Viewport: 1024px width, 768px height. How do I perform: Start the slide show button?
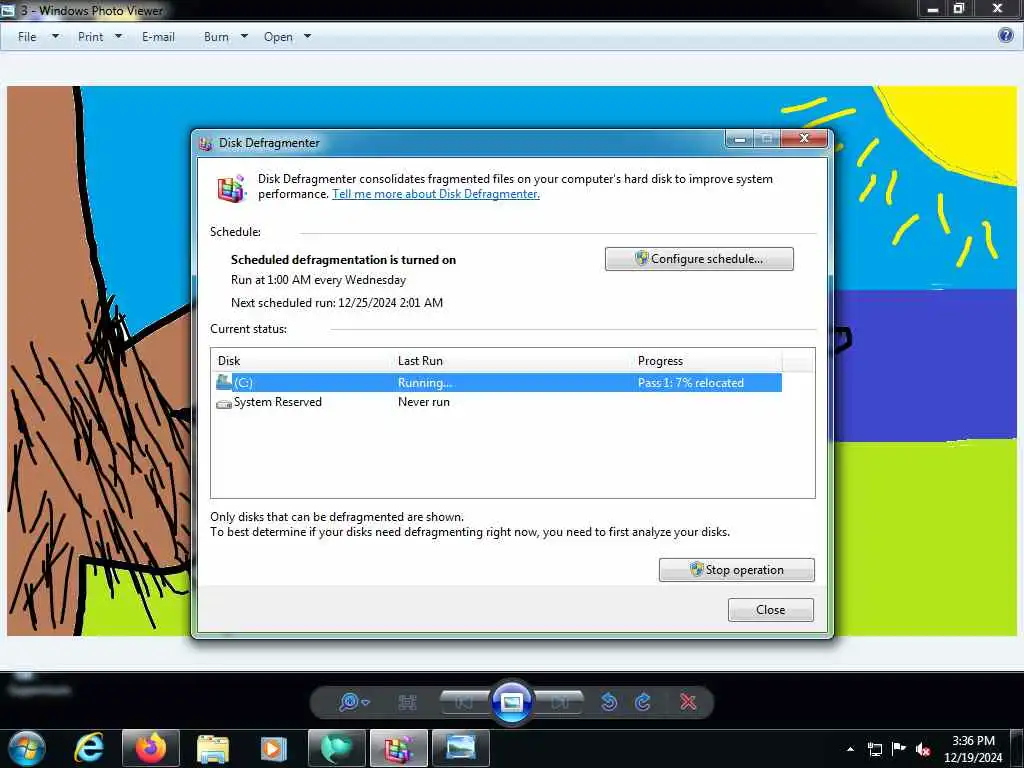(512, 703)
